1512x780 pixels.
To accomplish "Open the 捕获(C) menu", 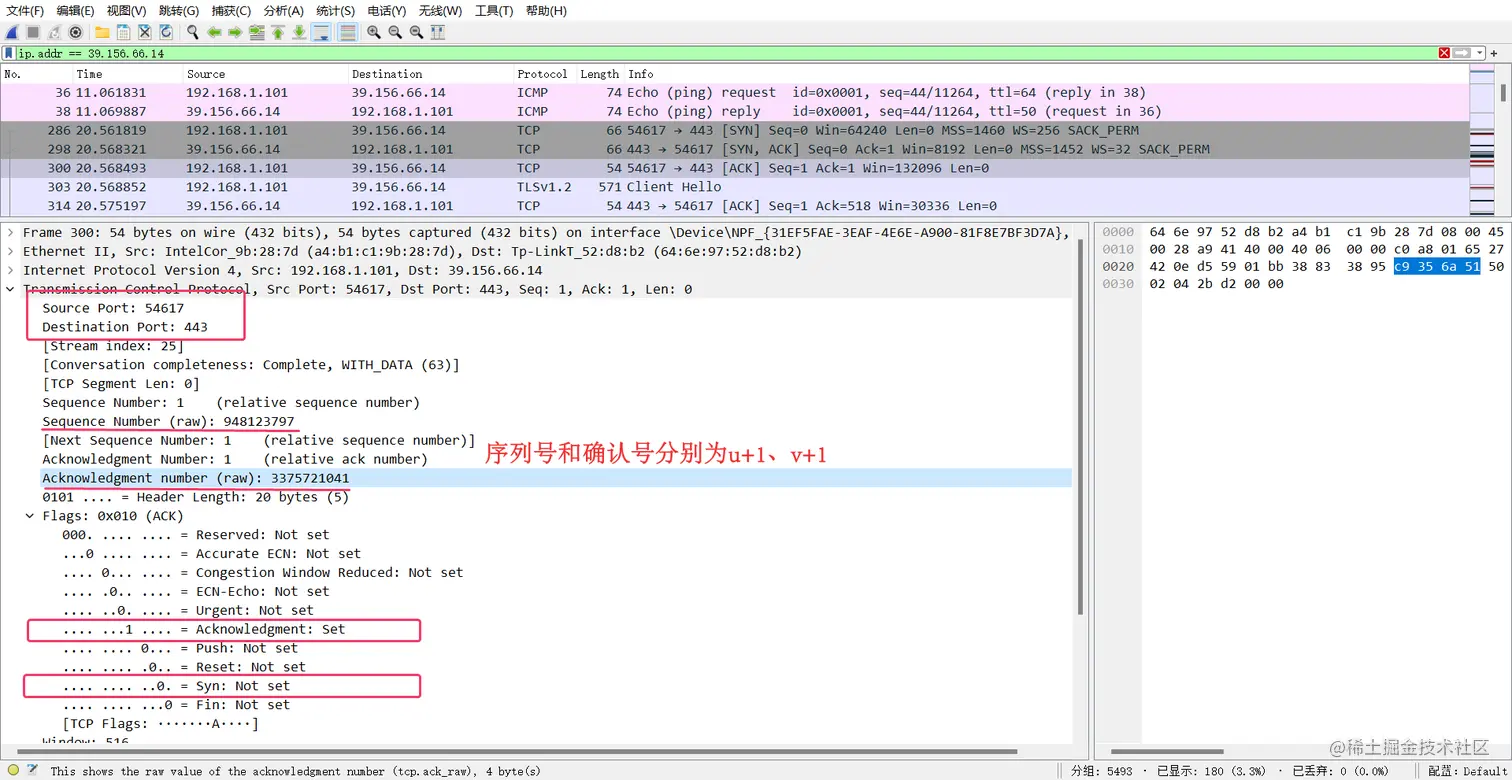I will pos(231,10).
